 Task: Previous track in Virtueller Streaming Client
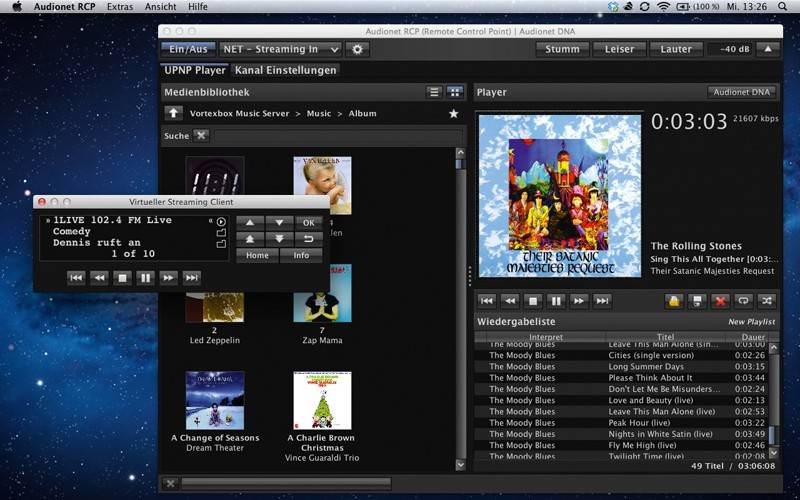click(76, 278)
